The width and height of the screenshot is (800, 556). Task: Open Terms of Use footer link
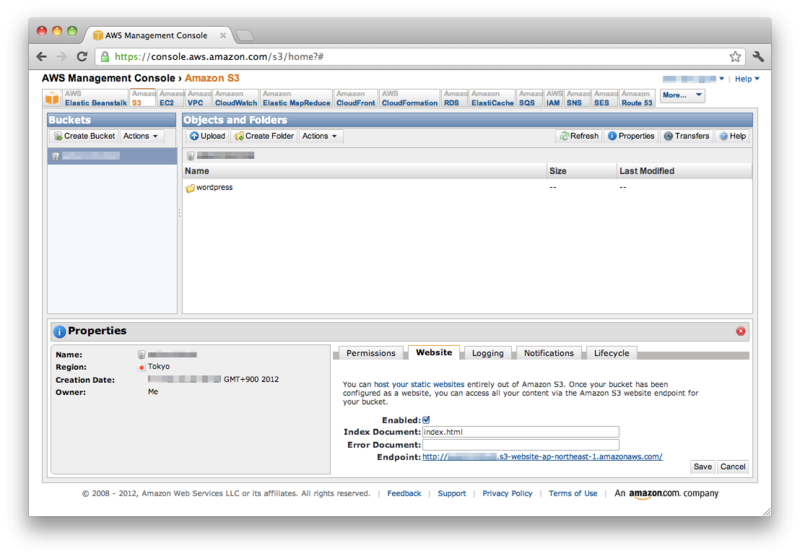[x=573, y=494]
